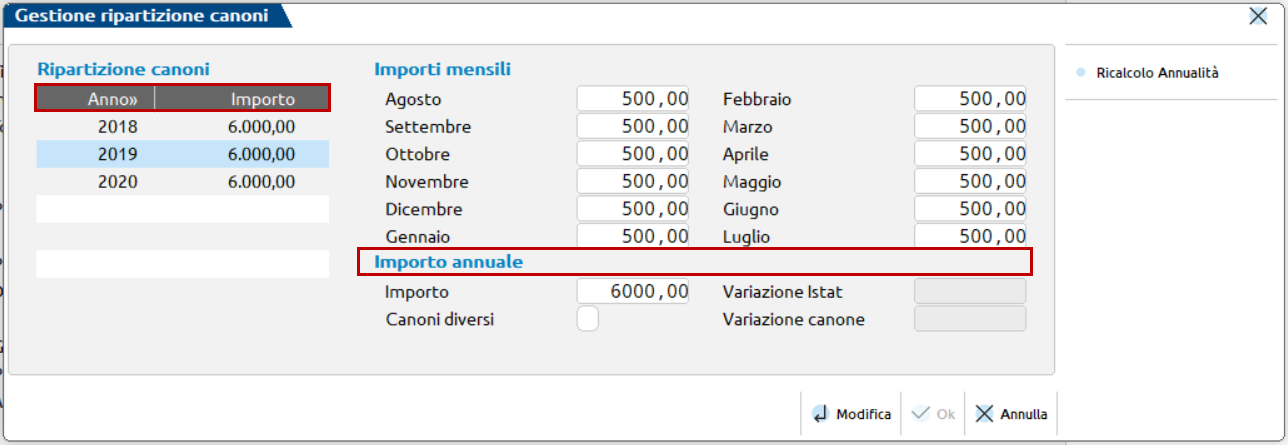Viewport: 1288px width, 445px height.
Task: Click the Febbraio amount field
Action: 970,99
